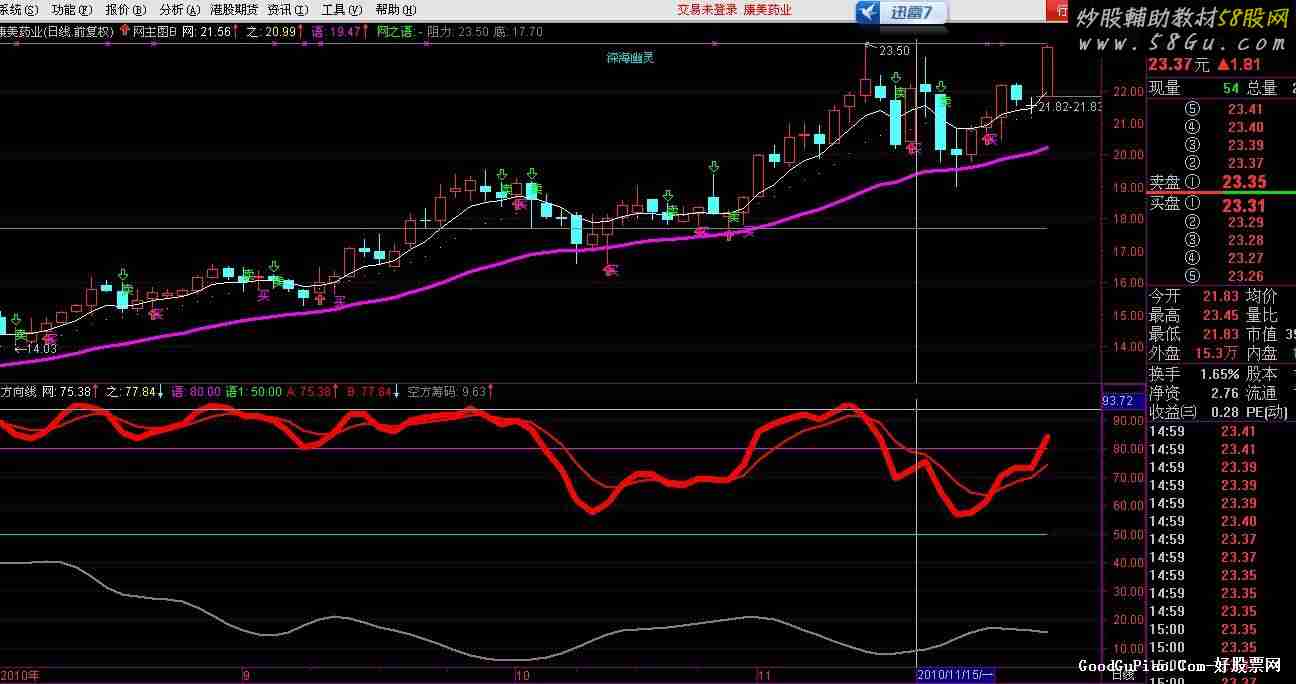
Task: Select sell level ① price 23.35
Action: [x=1245, y=182]
